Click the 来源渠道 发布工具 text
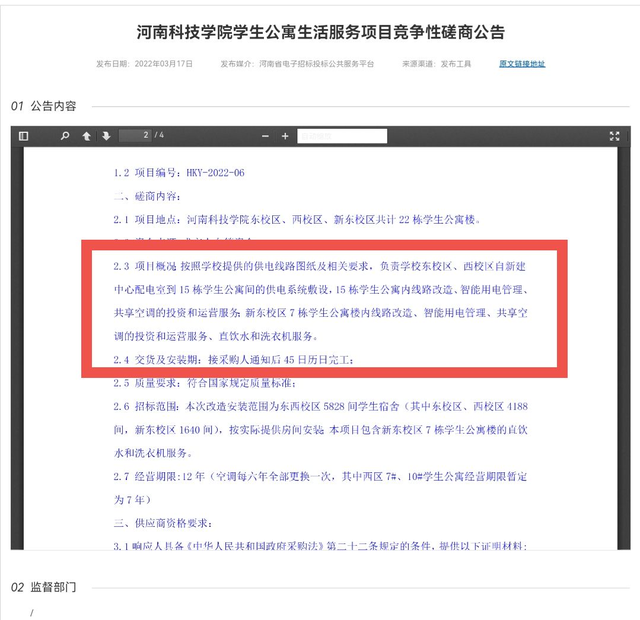This screenshot has width=640, height=620. tap(436, 64)
